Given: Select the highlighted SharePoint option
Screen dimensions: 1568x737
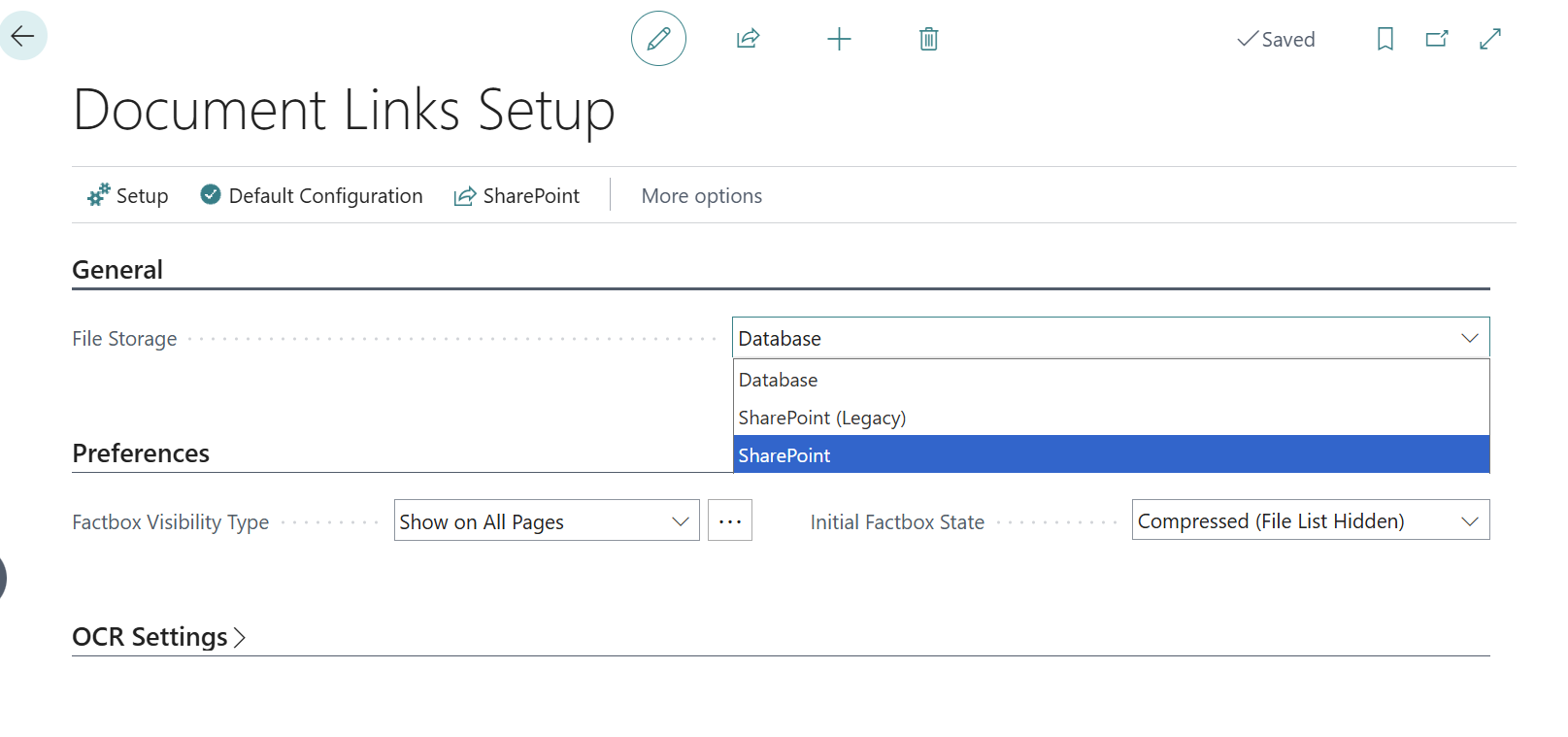Looking at the screenshot, I should coord(784,455).
